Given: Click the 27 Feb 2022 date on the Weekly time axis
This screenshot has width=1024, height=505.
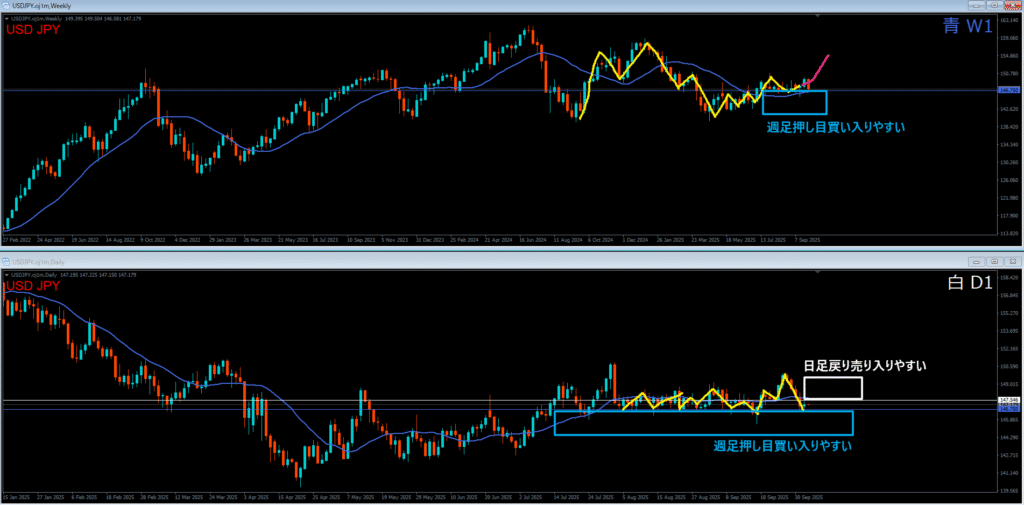Looking at the screenshot, I should click(x=16, y=240).
